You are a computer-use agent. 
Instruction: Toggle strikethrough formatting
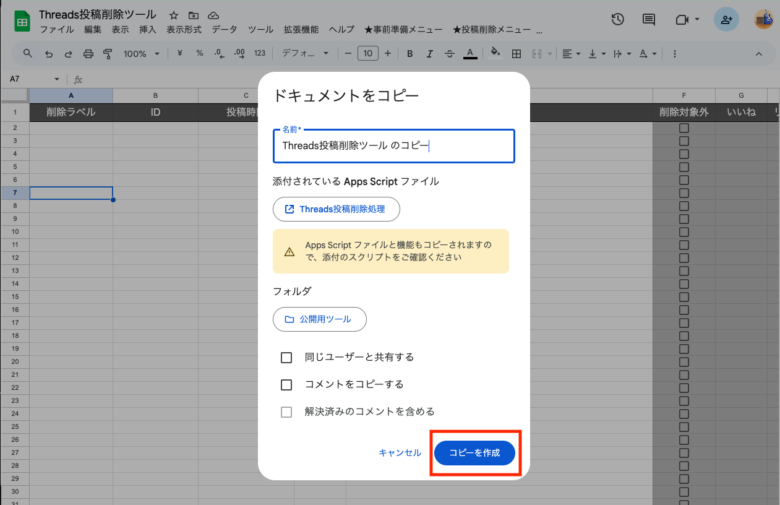(450, 54)
